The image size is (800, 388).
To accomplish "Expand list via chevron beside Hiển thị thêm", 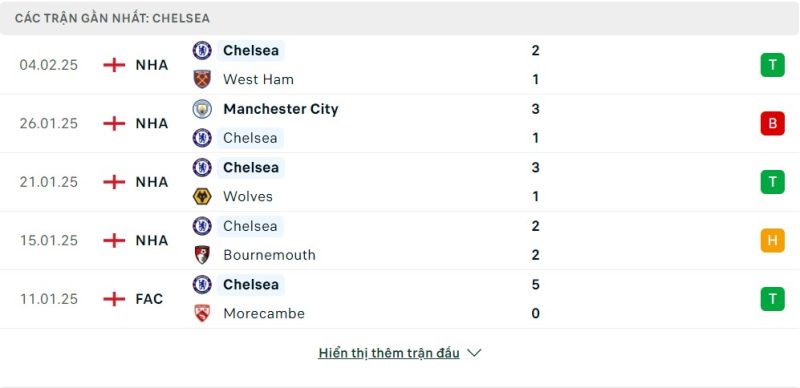I will tap(474, 353).
